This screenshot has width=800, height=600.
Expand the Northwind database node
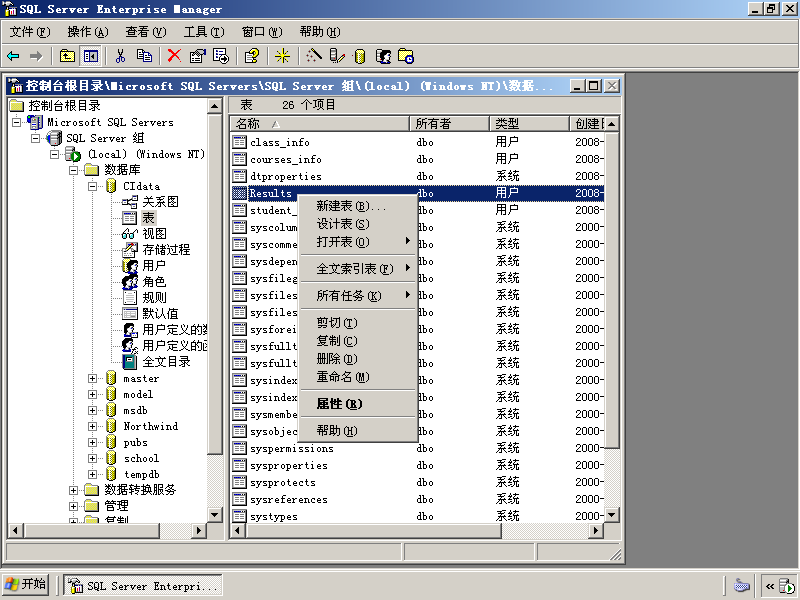coord(92,427)
